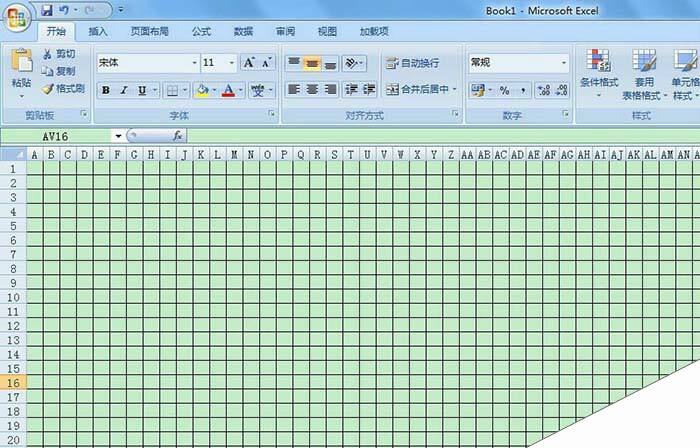Increase the indent
This screenshot has height=448, width=700.
pos(369,90)
